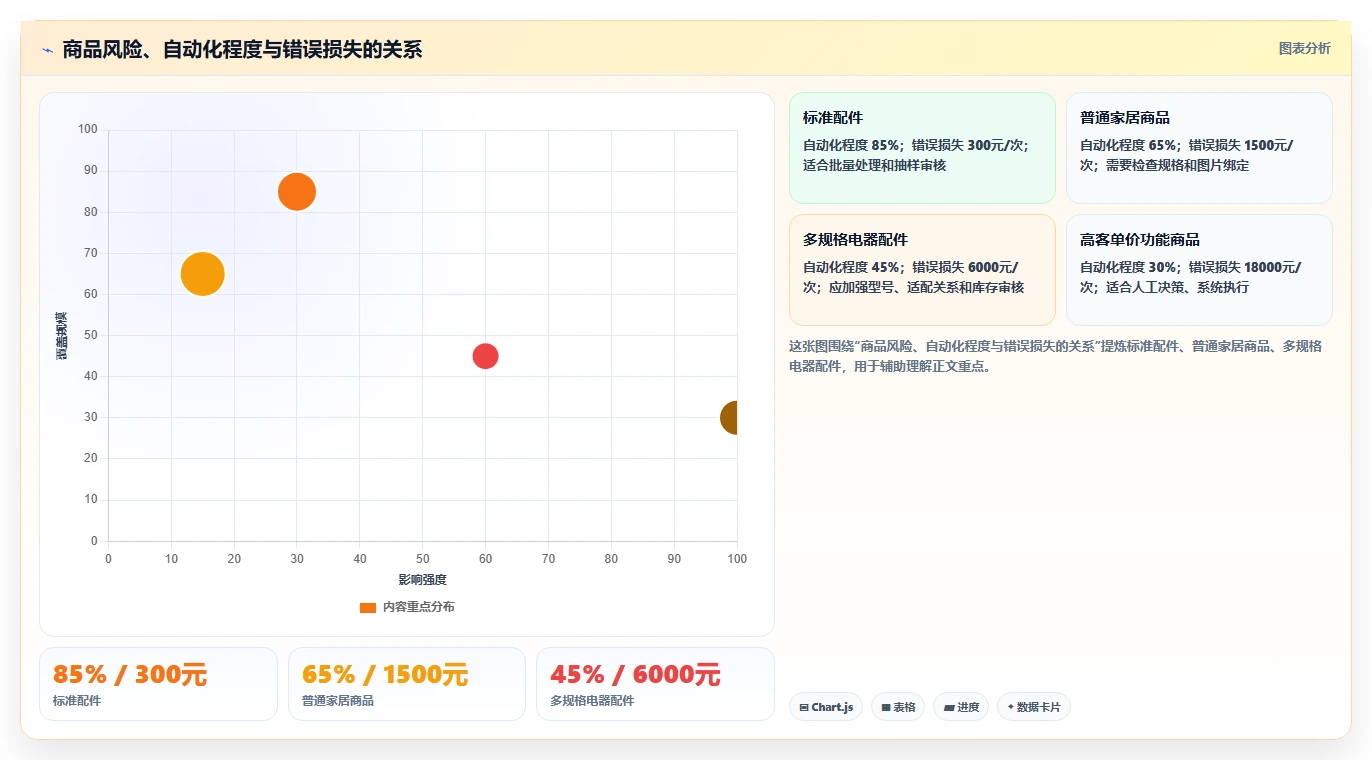Click the 进度 tag chip

pos(961,707)
